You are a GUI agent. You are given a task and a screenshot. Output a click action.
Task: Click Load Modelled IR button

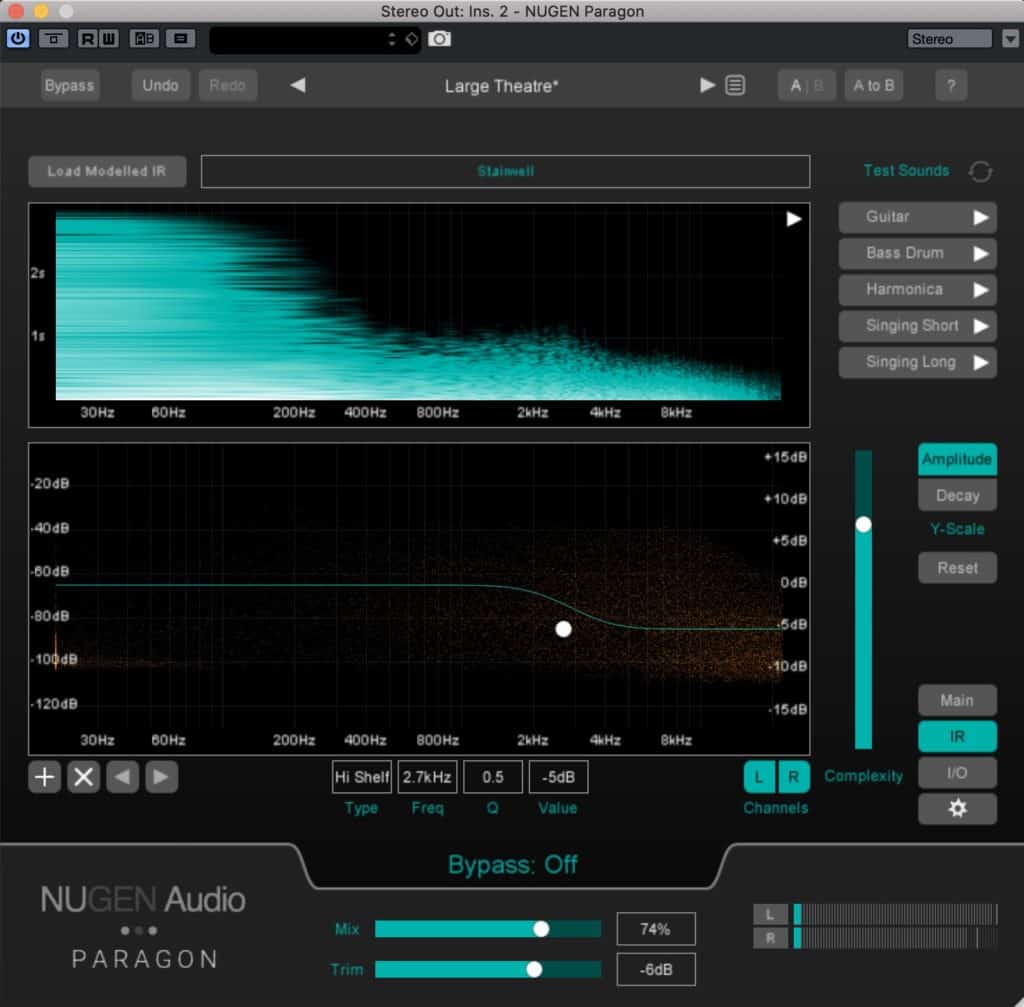pyautogui.click(x=107, y=171)
